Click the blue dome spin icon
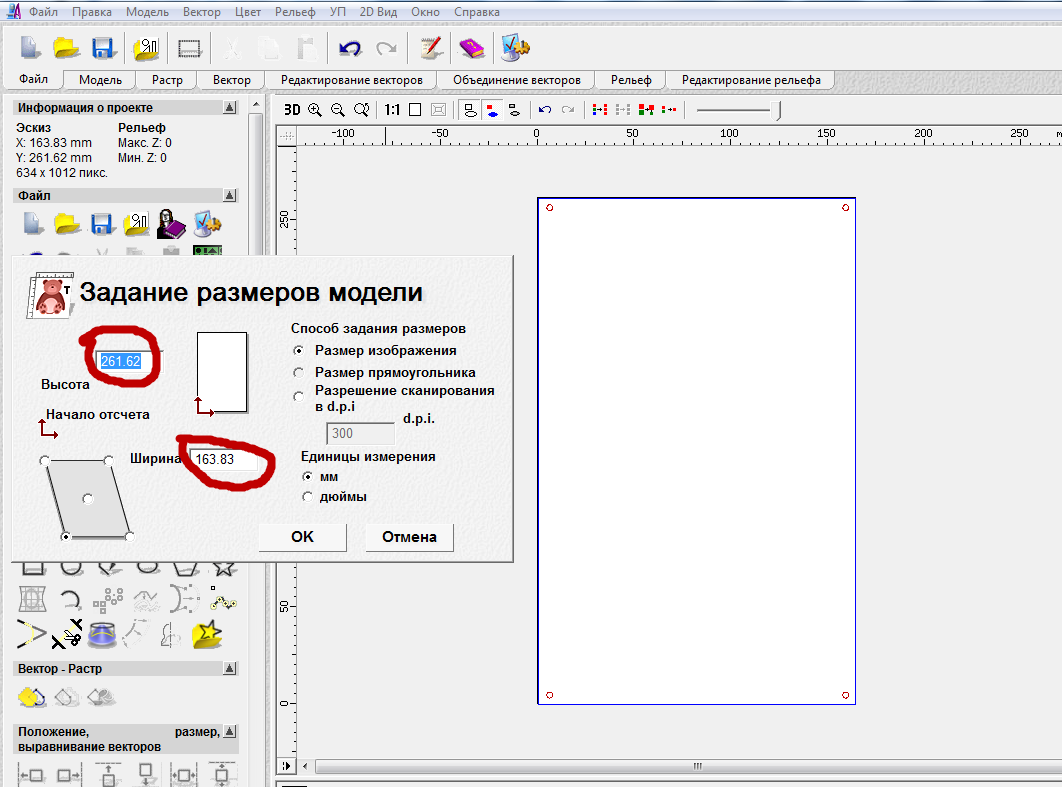Screen dimensions: 1062x787 [x=102, y=635]
